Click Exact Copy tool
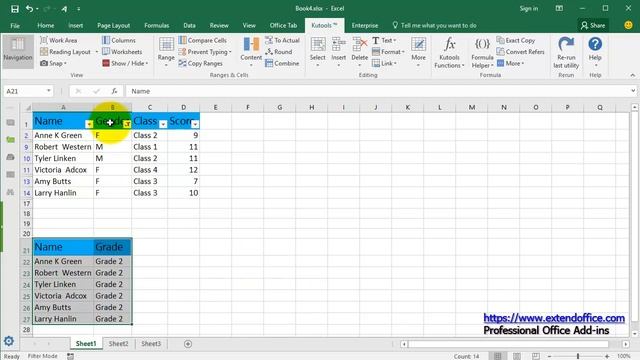This screenshot has width=640, height=360. pos(516,40)
